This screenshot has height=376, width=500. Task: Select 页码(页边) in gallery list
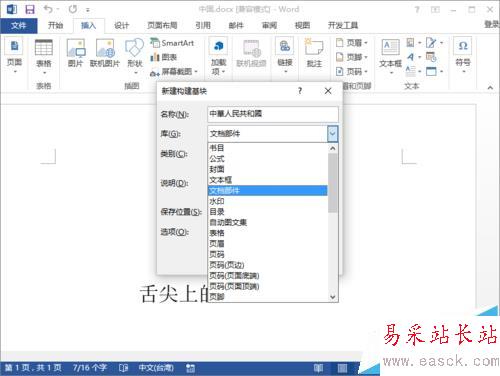(x=268, y=265)
